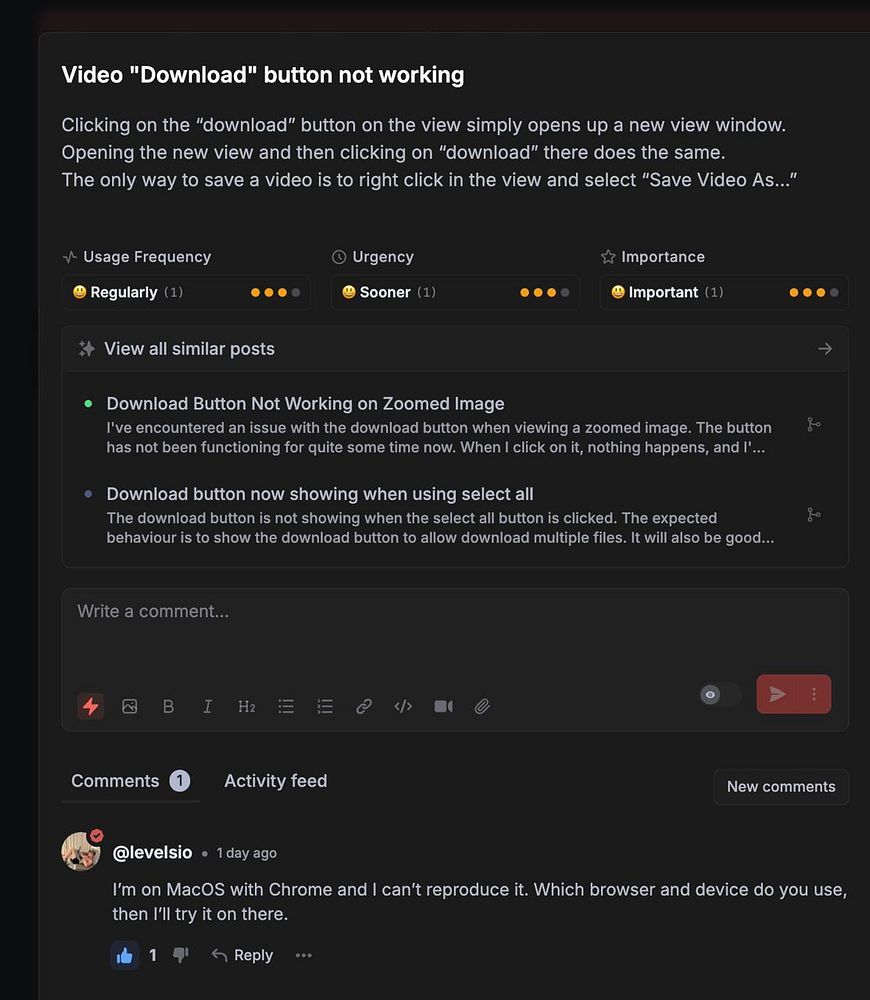Record a video with the camera icon
Viewport: 870px width, 1000px height.
coord(443,706)
